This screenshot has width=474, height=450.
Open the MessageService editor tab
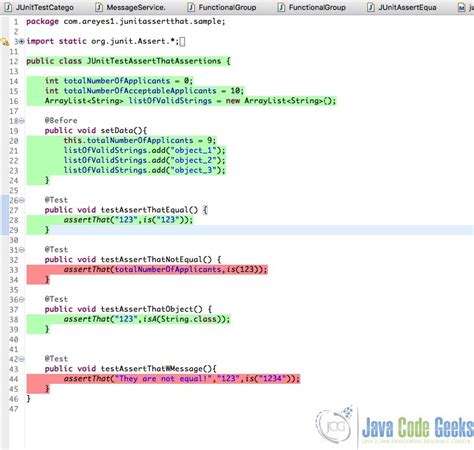tap(131, 7)
